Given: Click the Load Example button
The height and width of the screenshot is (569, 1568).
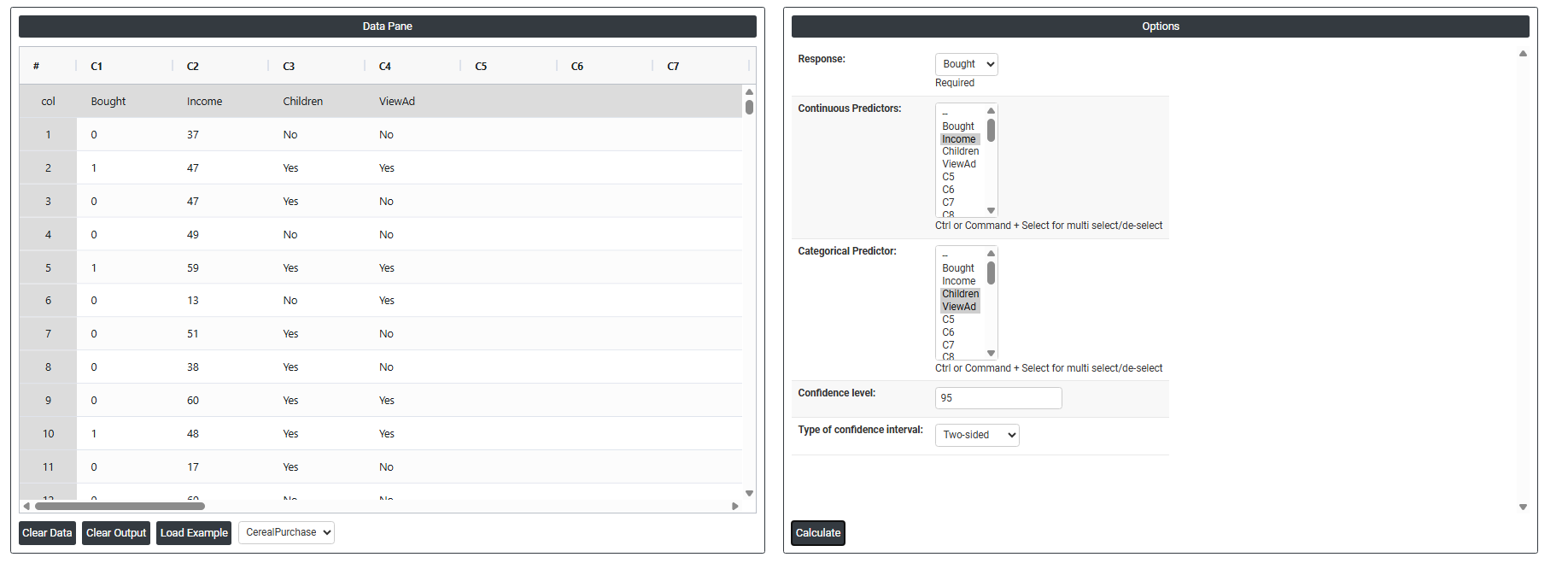Looking at the screenshot, I should (x=194, y=533).
